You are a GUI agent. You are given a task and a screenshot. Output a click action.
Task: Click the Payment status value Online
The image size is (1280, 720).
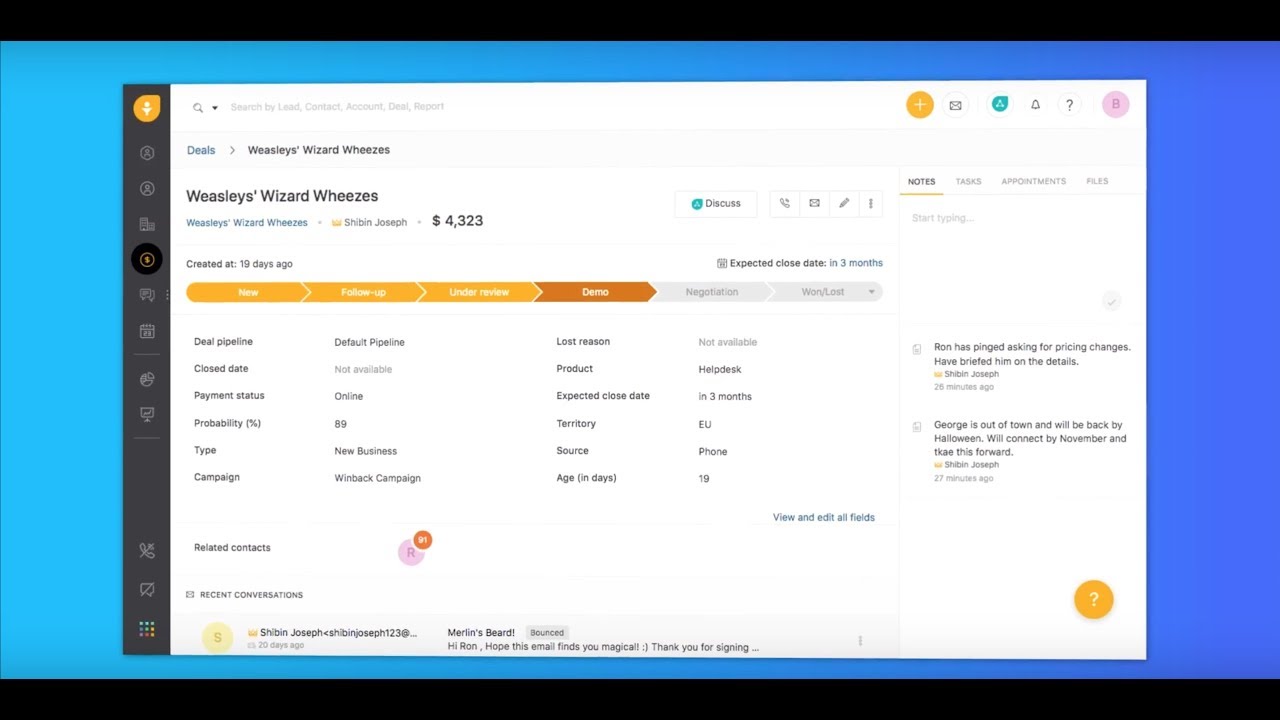[x=348, y=396]
